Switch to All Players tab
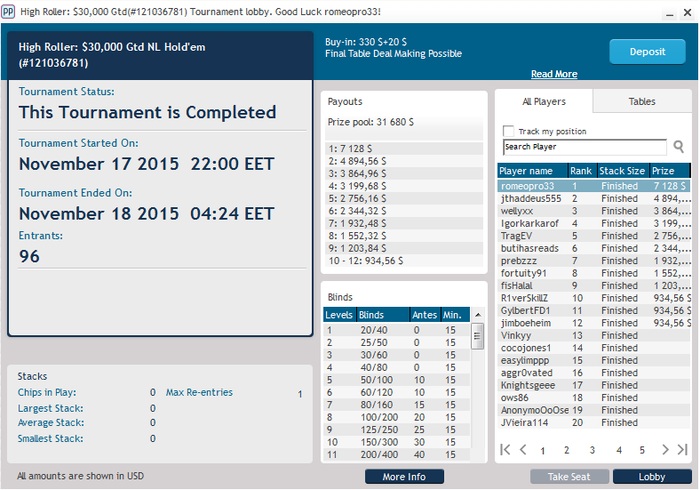 [544, 101]
